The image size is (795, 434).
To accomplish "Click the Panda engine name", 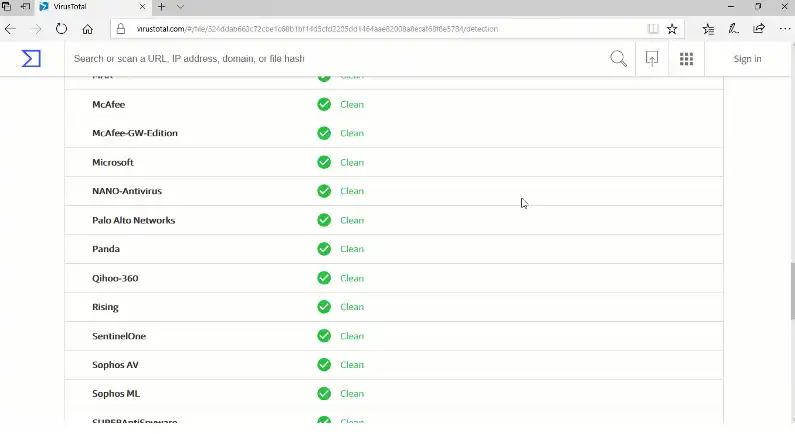I will (106, 249).
